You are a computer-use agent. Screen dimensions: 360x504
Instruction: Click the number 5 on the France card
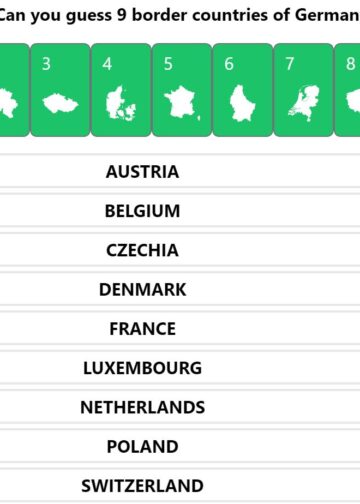pos(168,64)
